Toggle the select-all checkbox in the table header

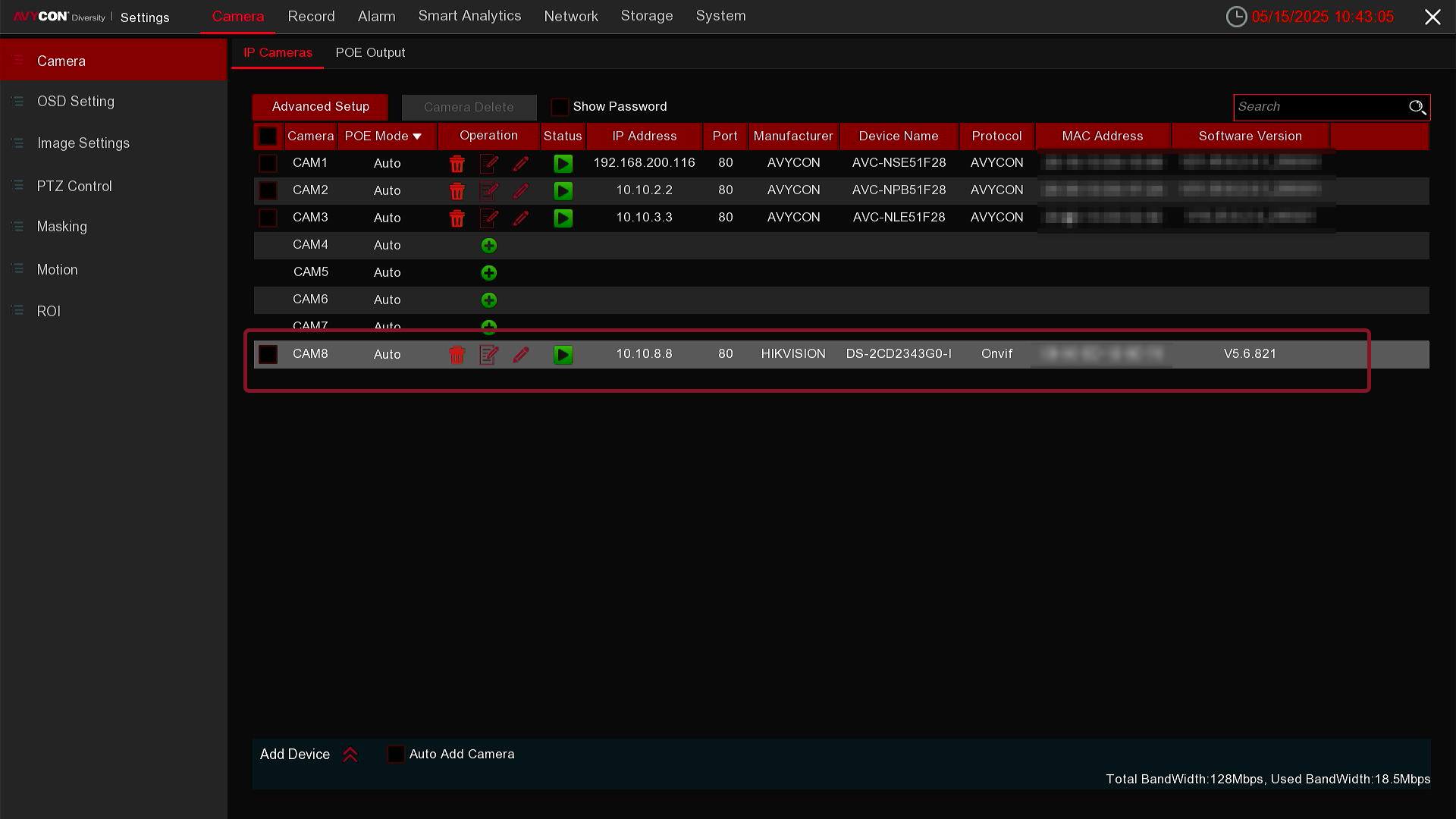click(268, 136)
